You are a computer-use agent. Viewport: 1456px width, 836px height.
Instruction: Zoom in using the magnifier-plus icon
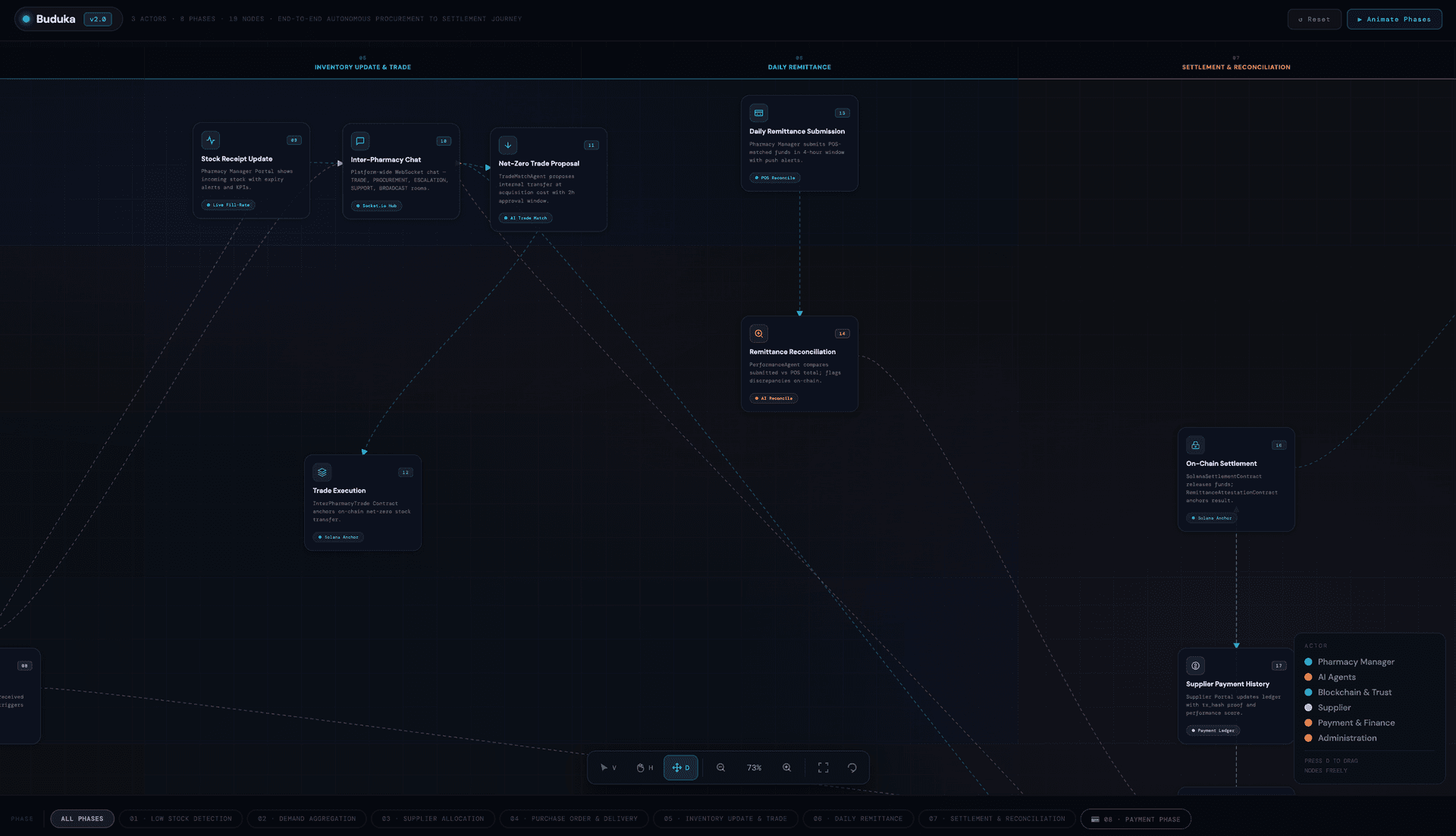786,767
